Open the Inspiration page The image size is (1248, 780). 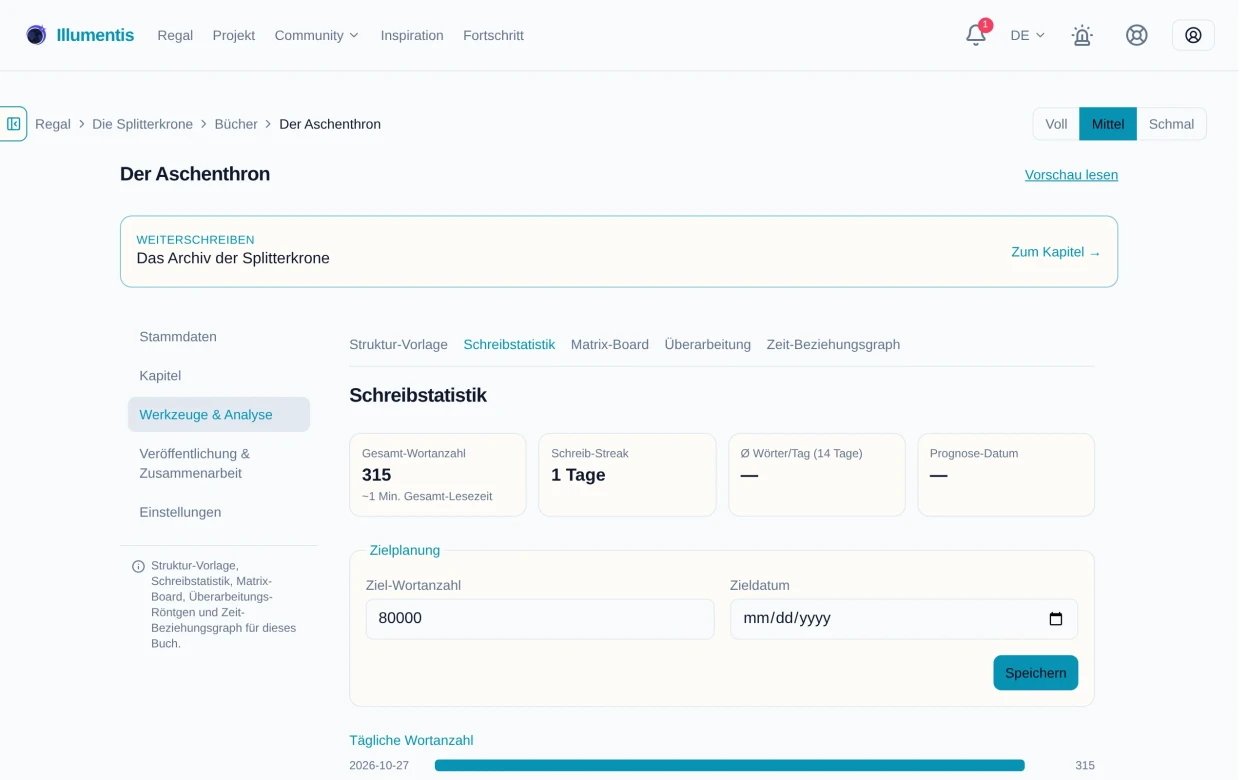[412, 35]
